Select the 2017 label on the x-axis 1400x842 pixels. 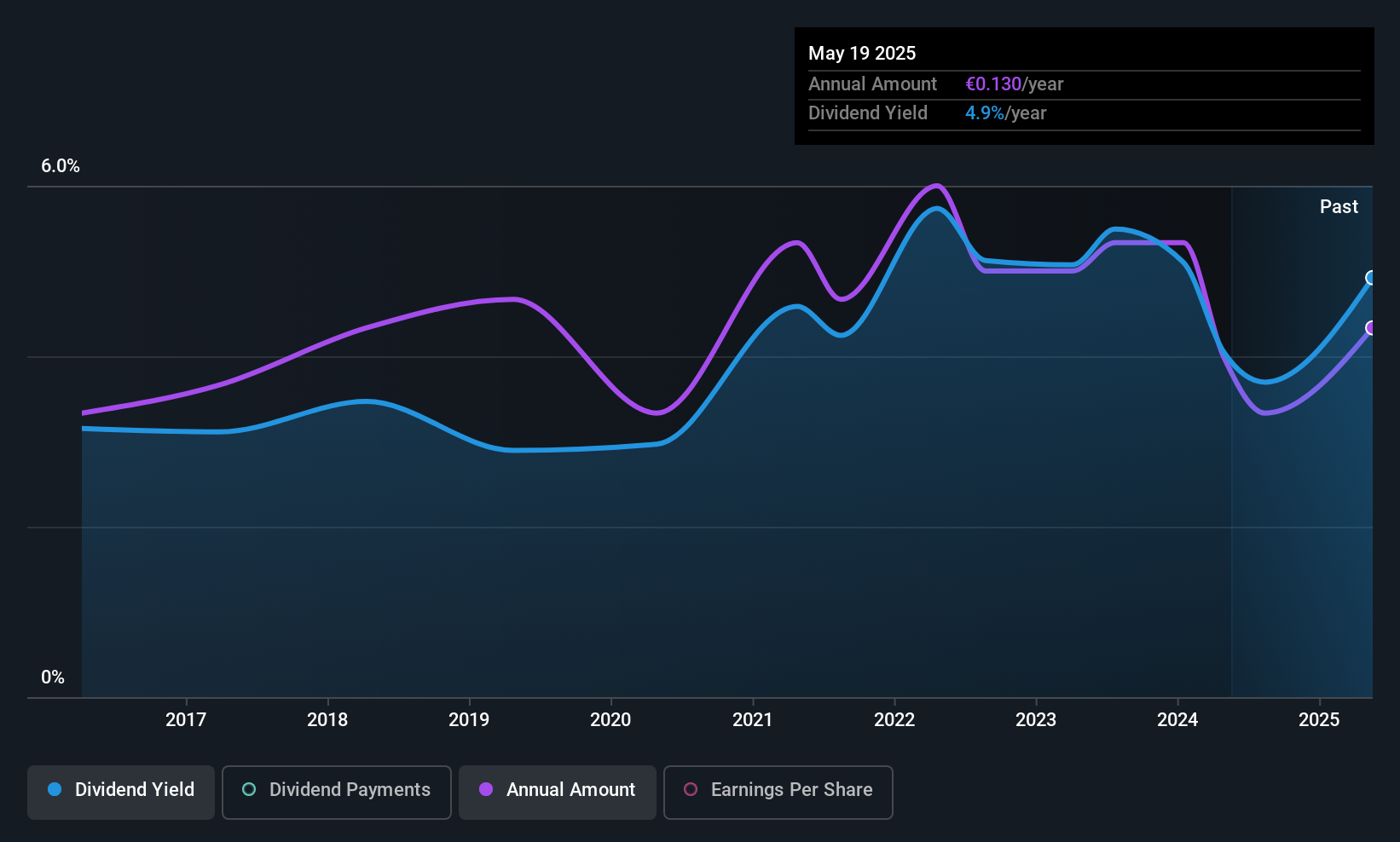tap(186, 720)
